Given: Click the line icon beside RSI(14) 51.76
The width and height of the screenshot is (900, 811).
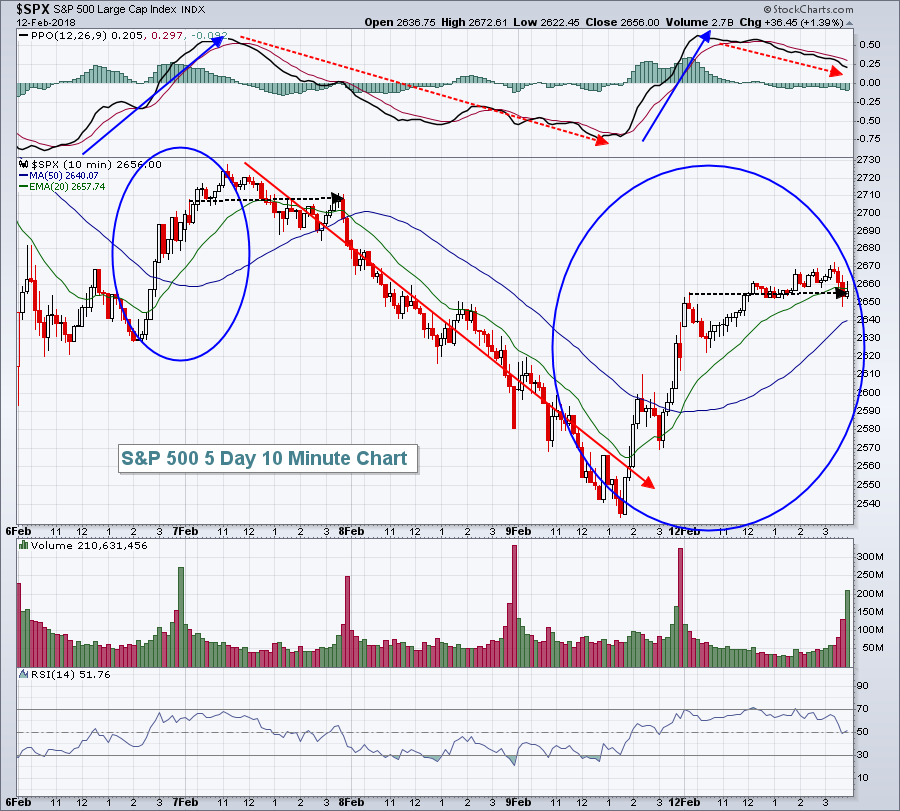Looking at the screenshot, I should 24,674.
